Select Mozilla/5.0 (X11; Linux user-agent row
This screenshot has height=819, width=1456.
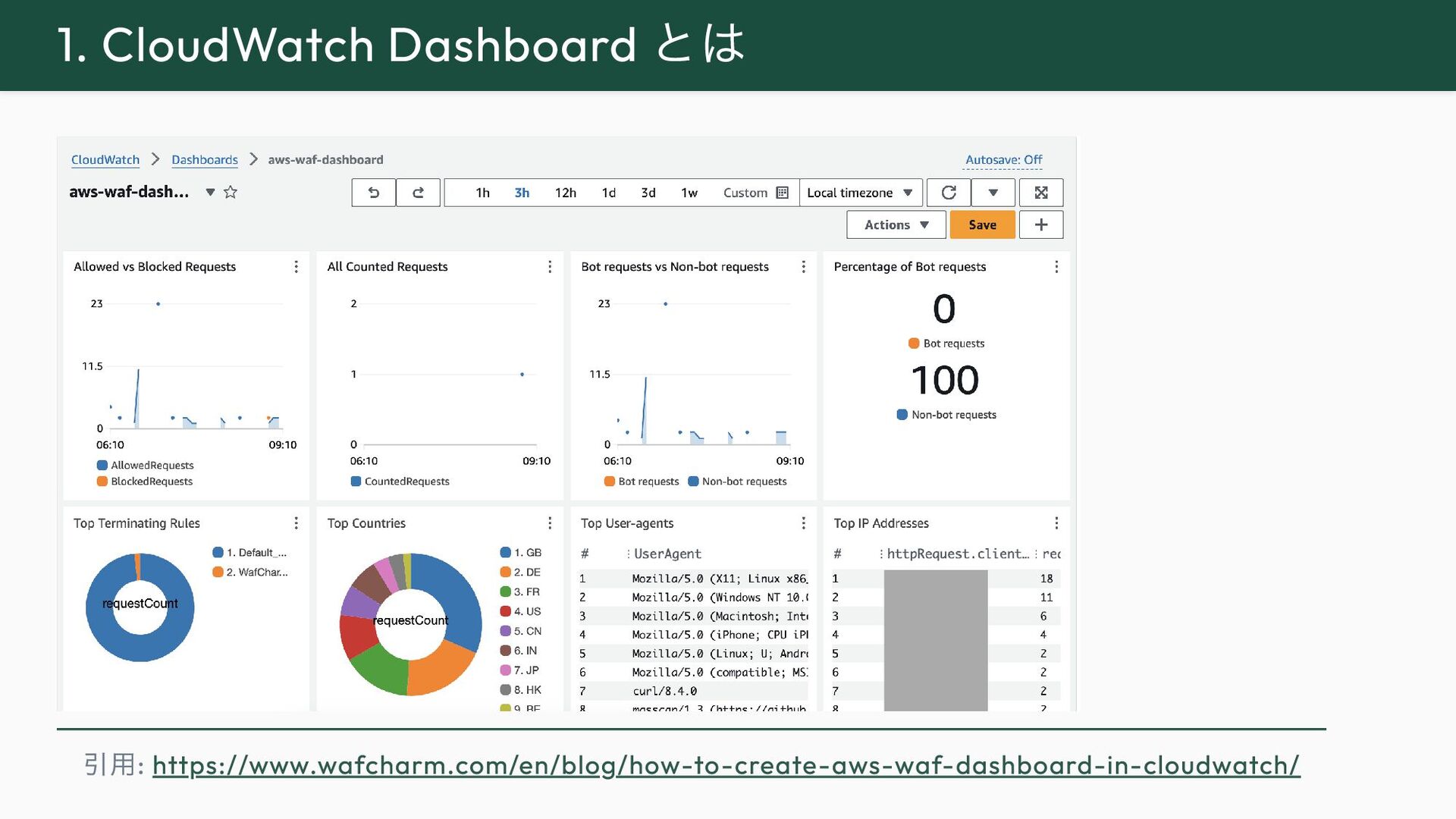tap(693, 579)
